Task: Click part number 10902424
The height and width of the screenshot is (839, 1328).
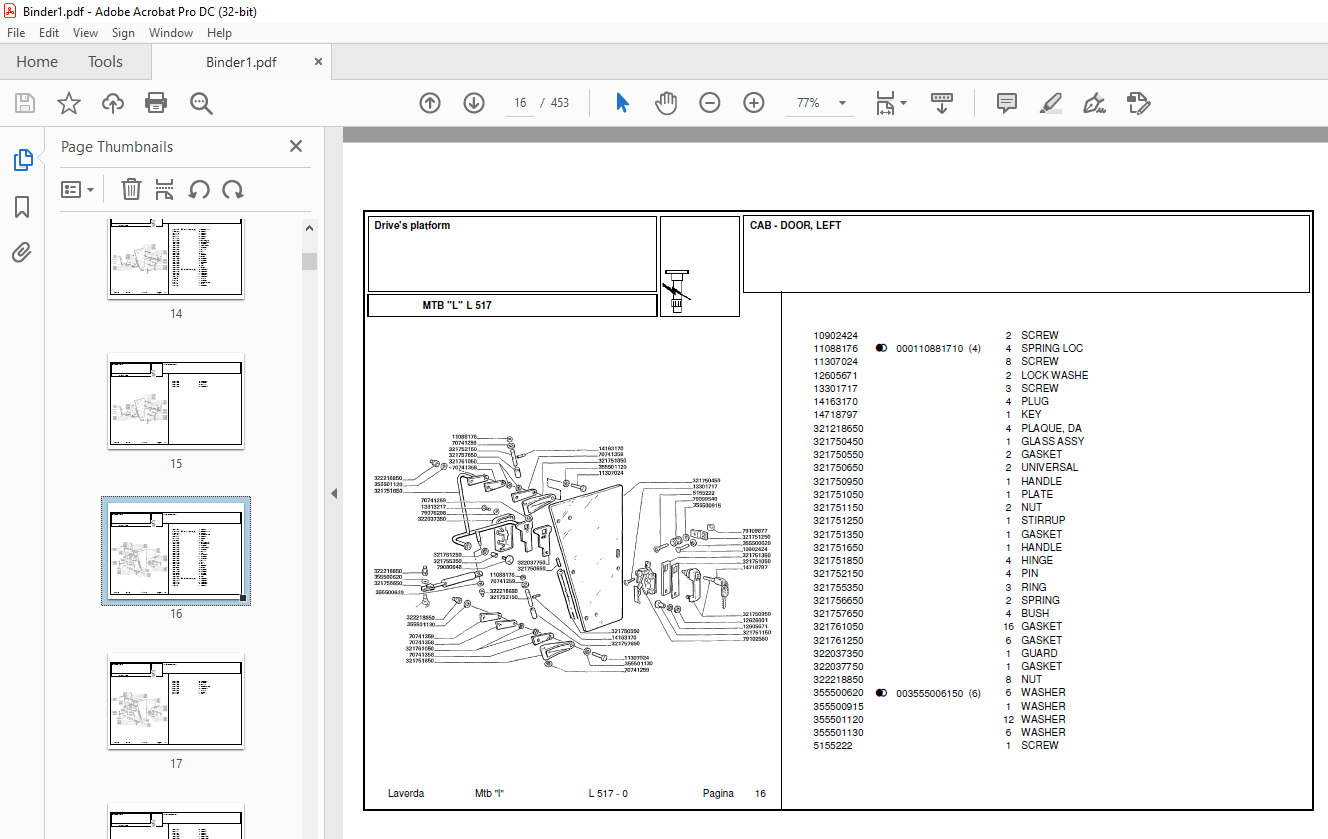Action: [836, 336]
